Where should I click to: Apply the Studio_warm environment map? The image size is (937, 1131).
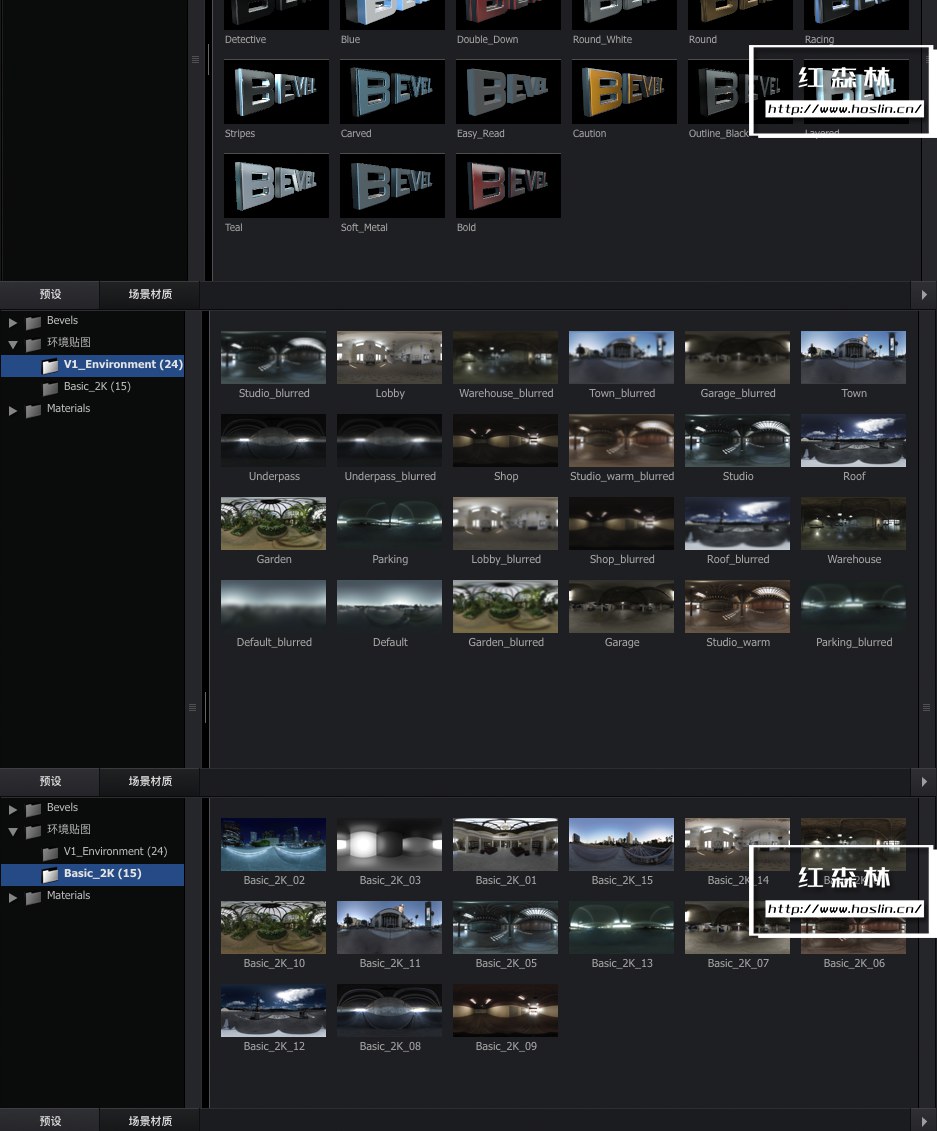(x=737, y=607)
